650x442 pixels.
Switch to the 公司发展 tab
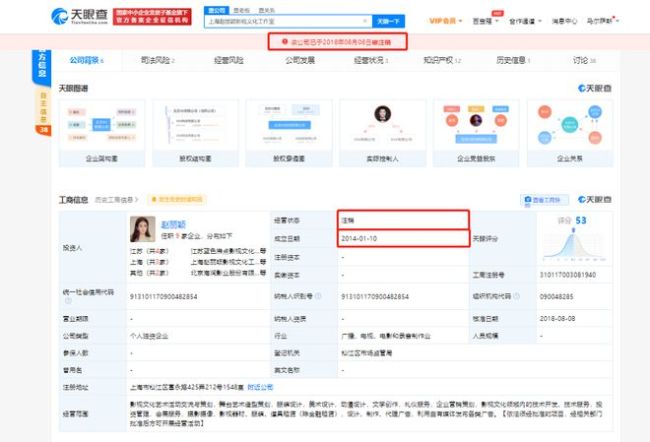tap(300, 61)
